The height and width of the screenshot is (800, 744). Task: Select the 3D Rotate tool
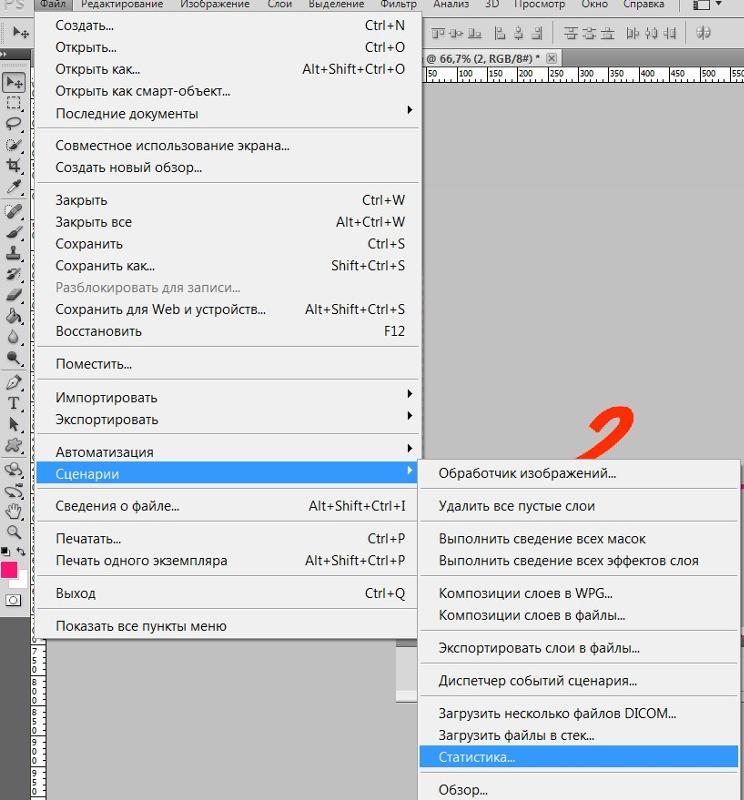(14, 469)
